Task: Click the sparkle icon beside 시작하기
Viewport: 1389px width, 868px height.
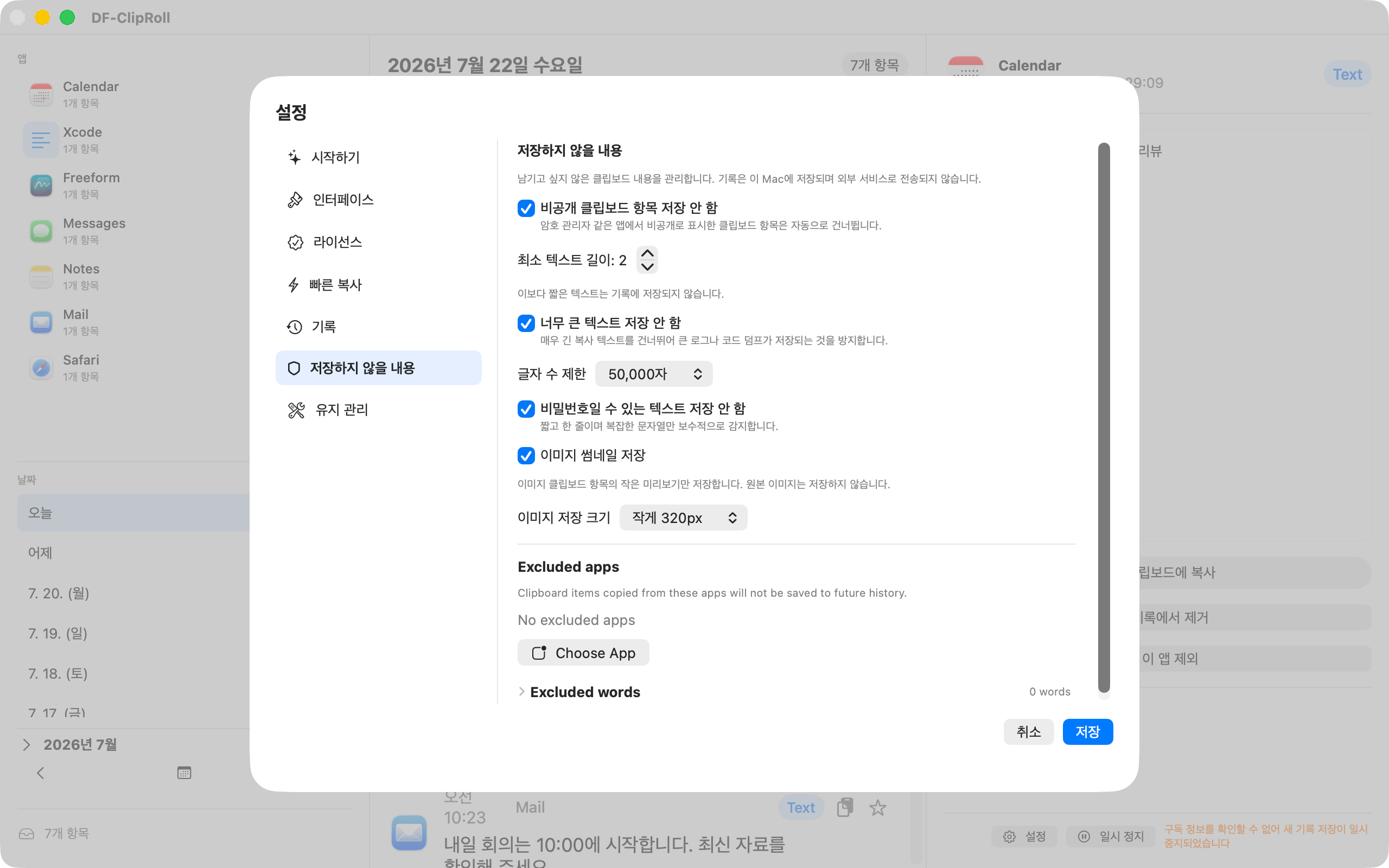Action: (x=295, y=157)
